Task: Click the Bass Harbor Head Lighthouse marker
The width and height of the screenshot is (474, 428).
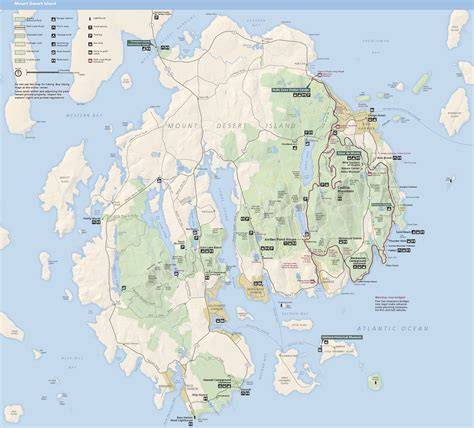Action: pyautogui.click(x=194, y=416)
